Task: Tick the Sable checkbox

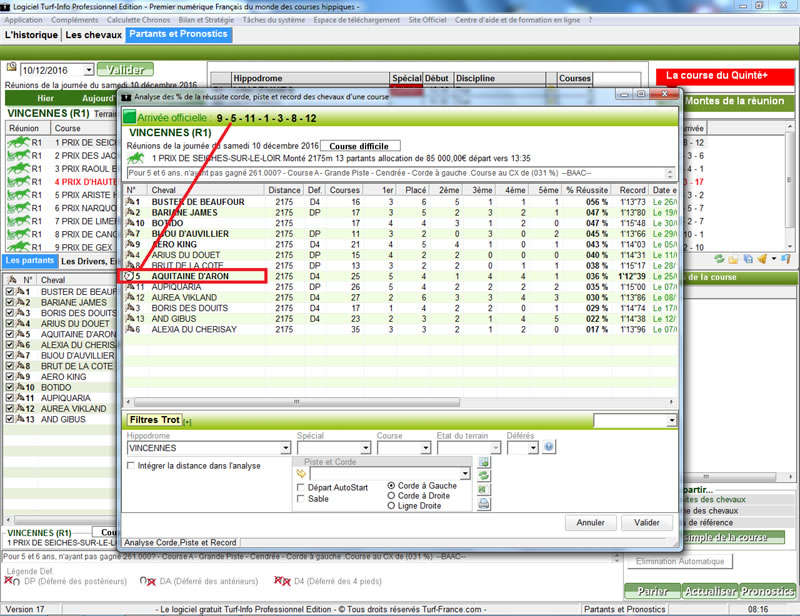Action: pyautogui.click(x=302, y=498)
